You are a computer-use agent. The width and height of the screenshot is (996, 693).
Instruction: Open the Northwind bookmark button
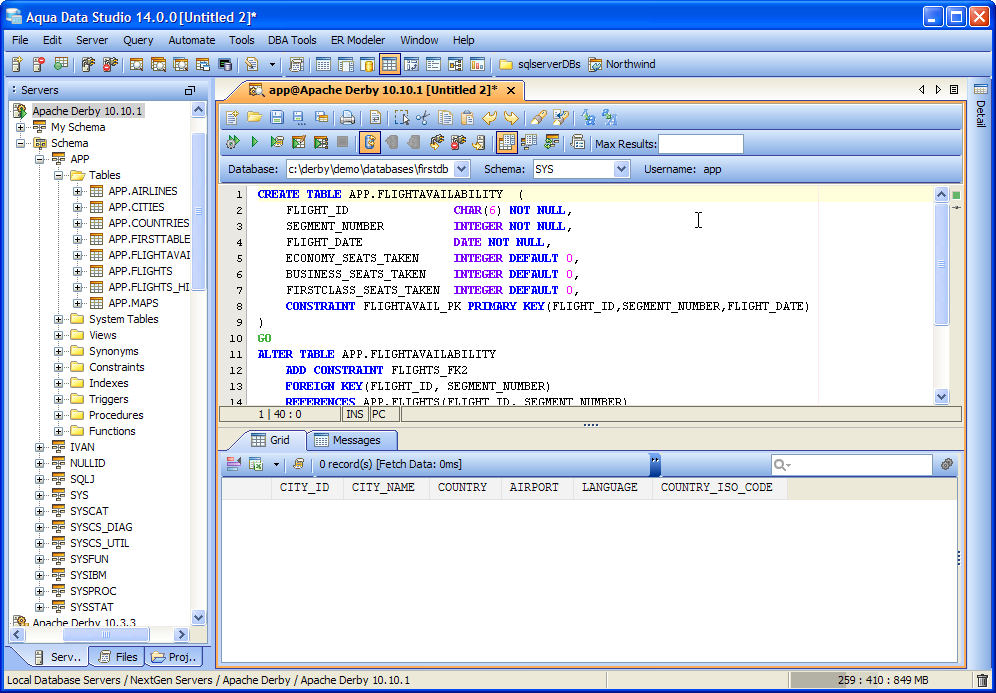622,65
